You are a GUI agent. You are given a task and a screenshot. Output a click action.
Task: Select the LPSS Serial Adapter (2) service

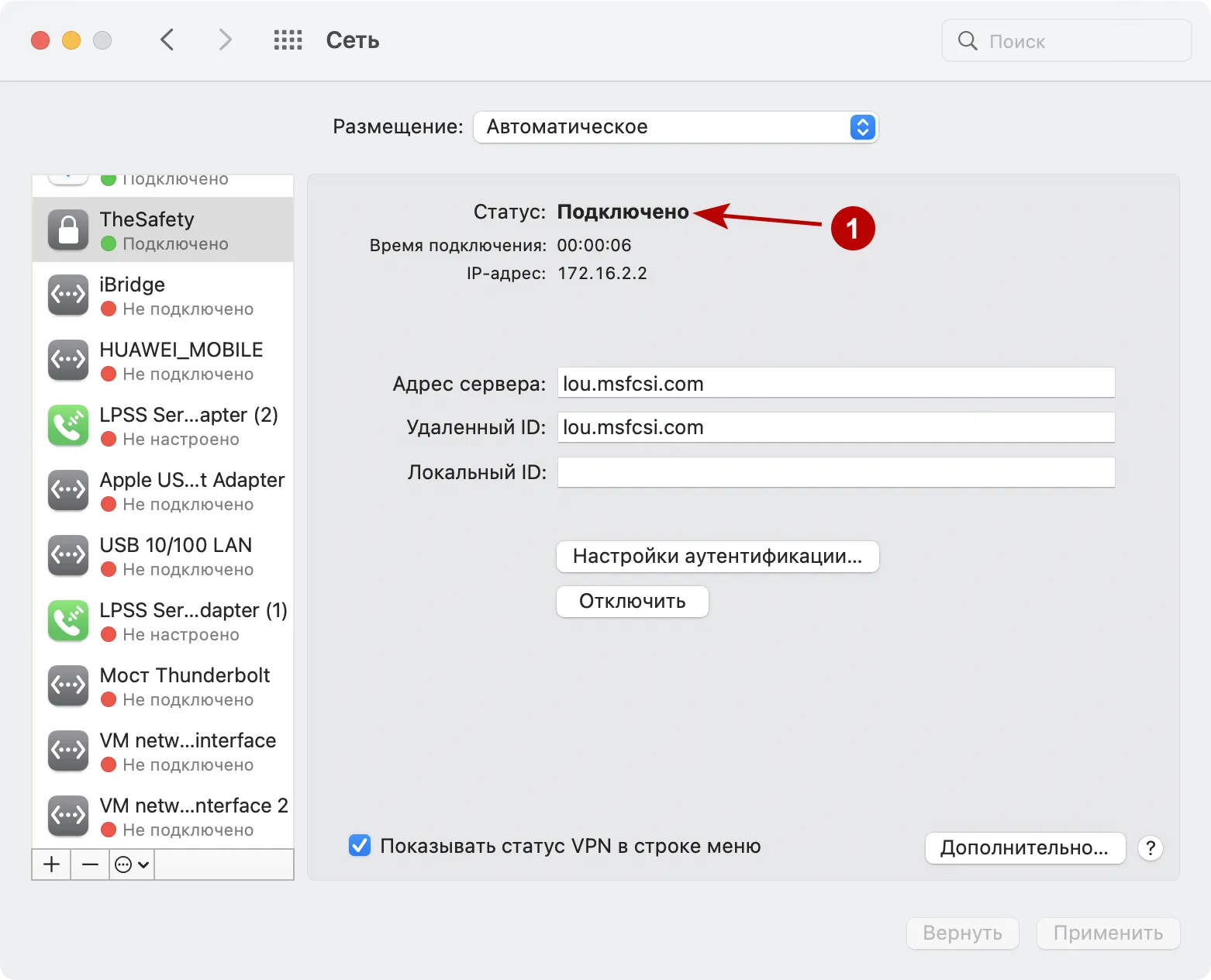tap(163, 426)
